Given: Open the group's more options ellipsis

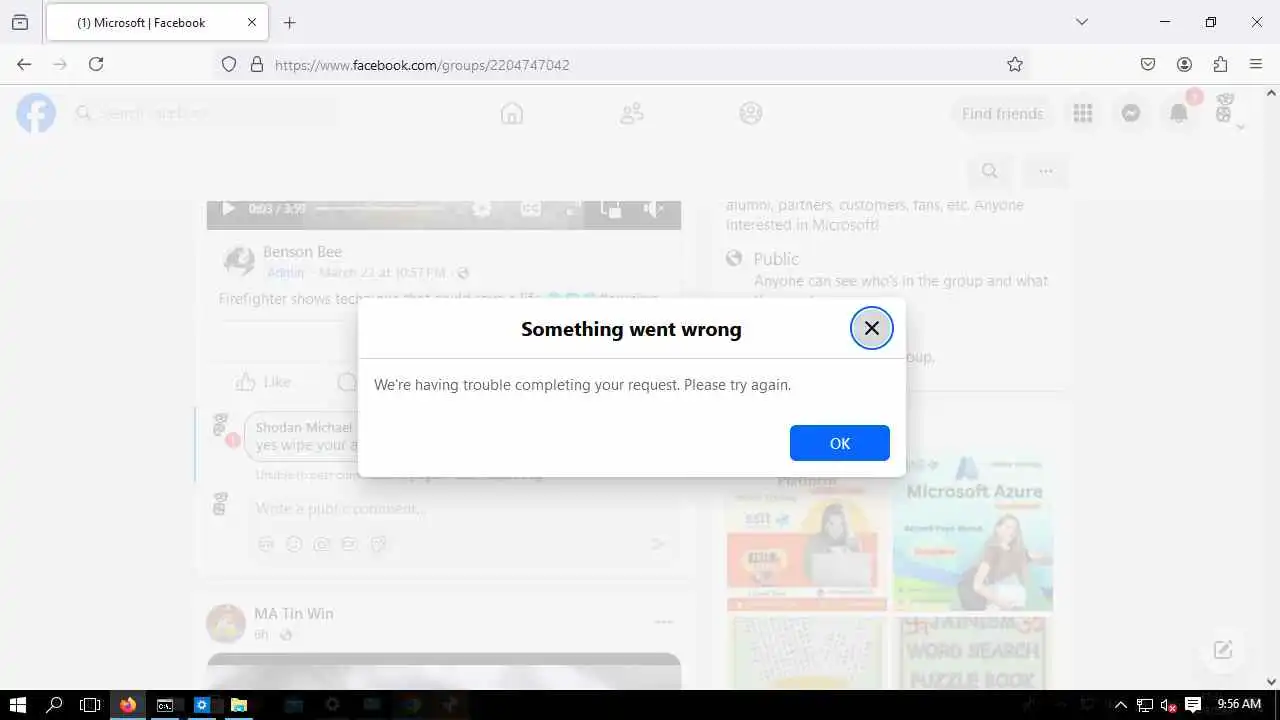Looking at the screenshot, I should point(1046,171).
